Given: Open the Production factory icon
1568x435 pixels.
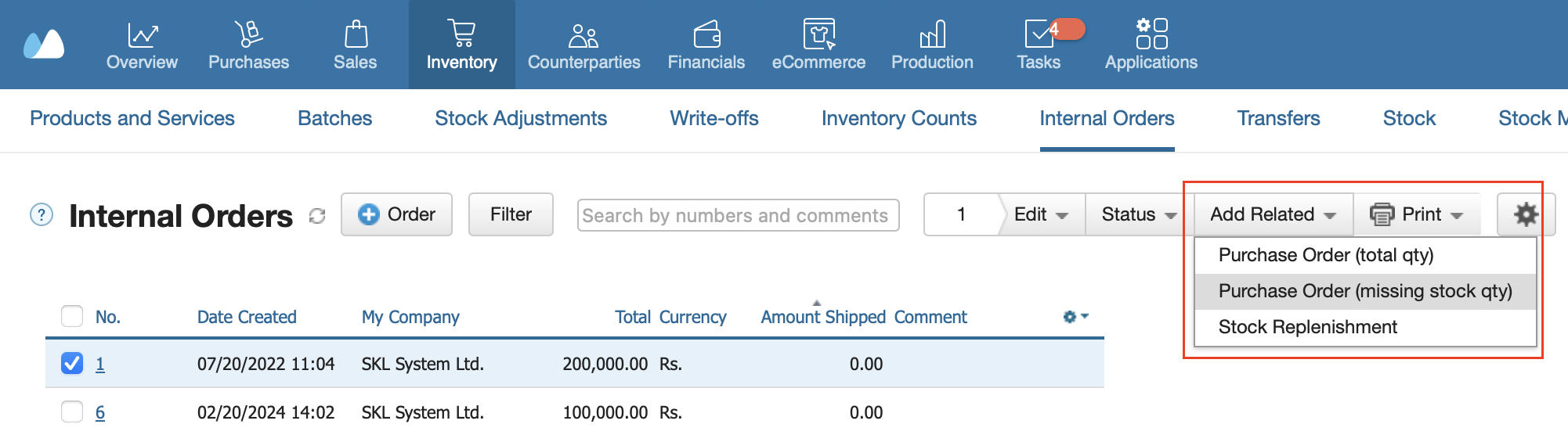Looking at the screenshot, I should click(932, 34).
